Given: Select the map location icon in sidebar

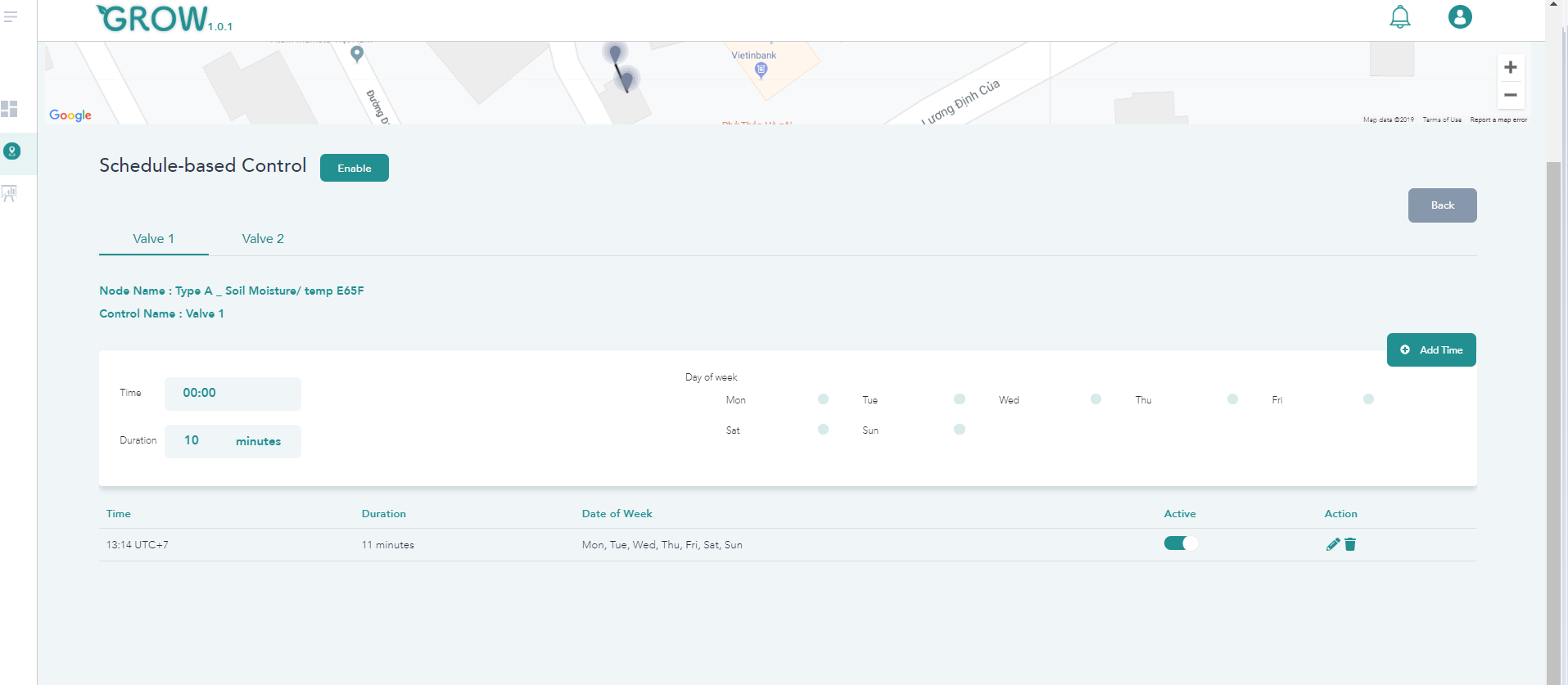Looking at the screenshot, I should tap(11, 151).
